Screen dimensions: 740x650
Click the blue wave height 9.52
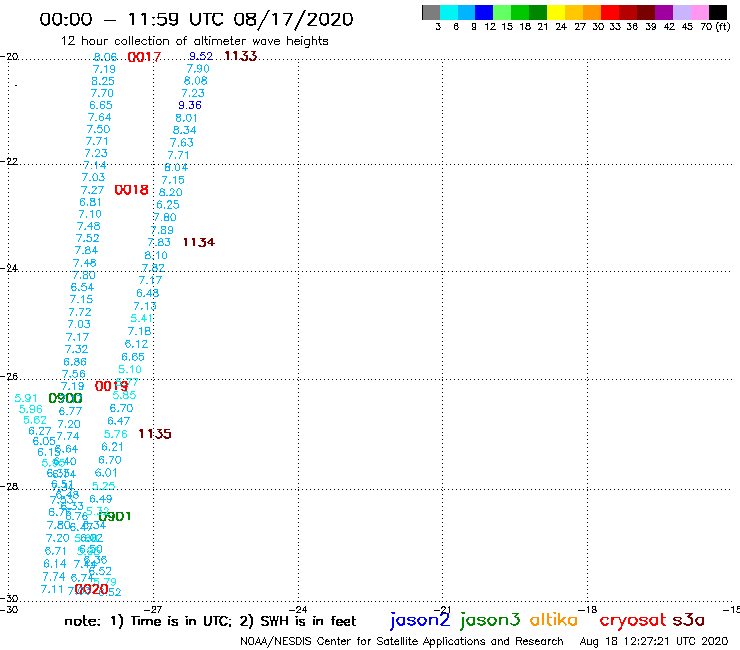201,56
